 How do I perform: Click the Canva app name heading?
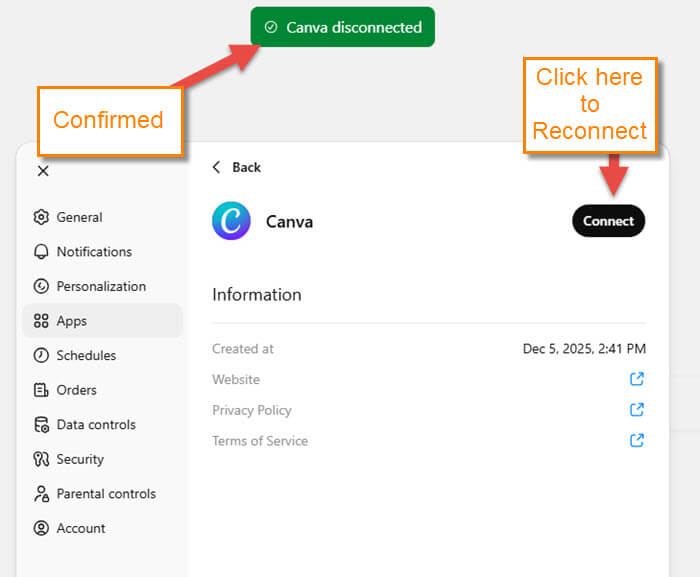289,222
